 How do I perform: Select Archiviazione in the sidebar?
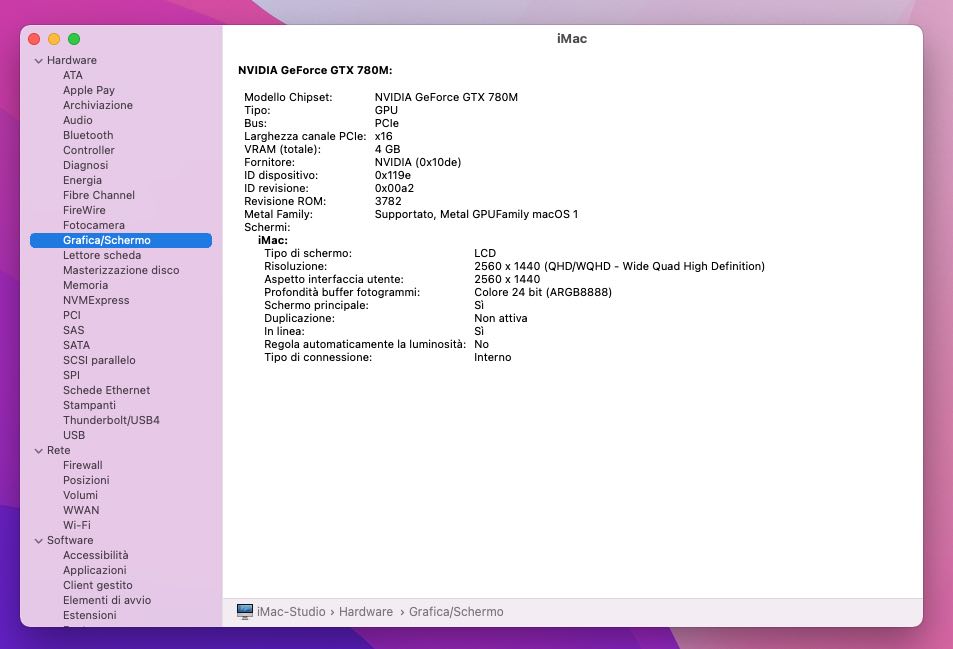(x=98, y=105)
